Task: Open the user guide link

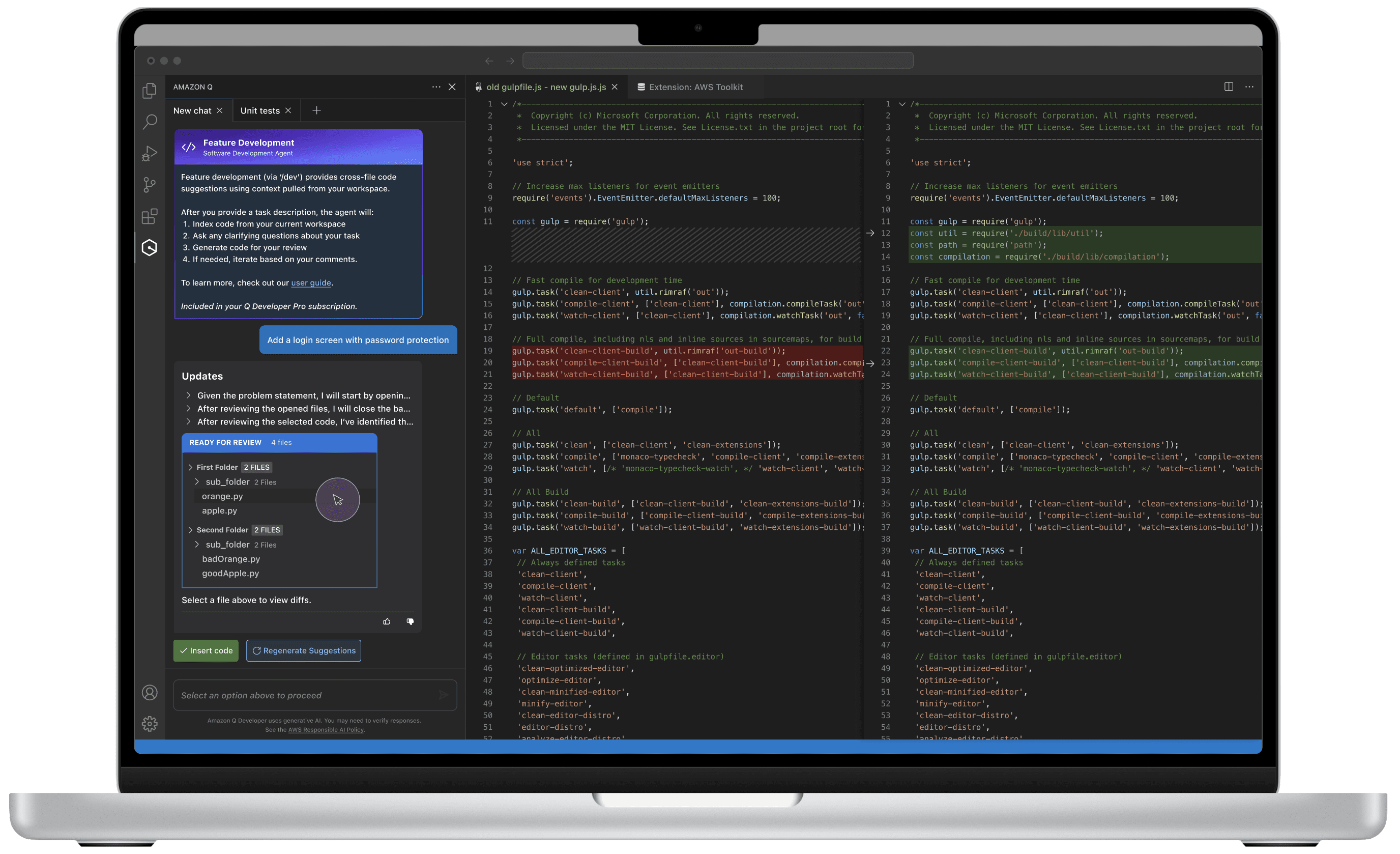Action: pos(311,282)
